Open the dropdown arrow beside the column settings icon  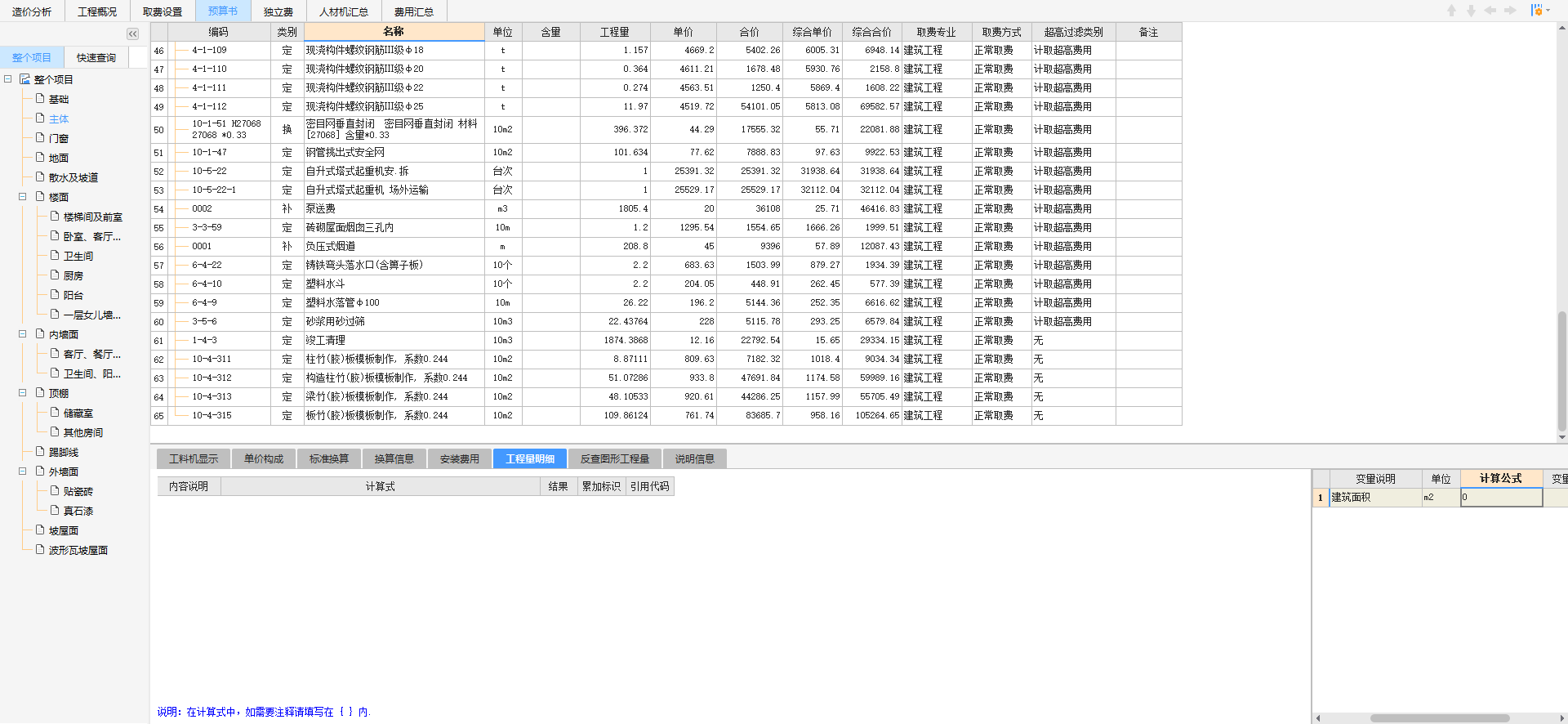pos(1548,11)
